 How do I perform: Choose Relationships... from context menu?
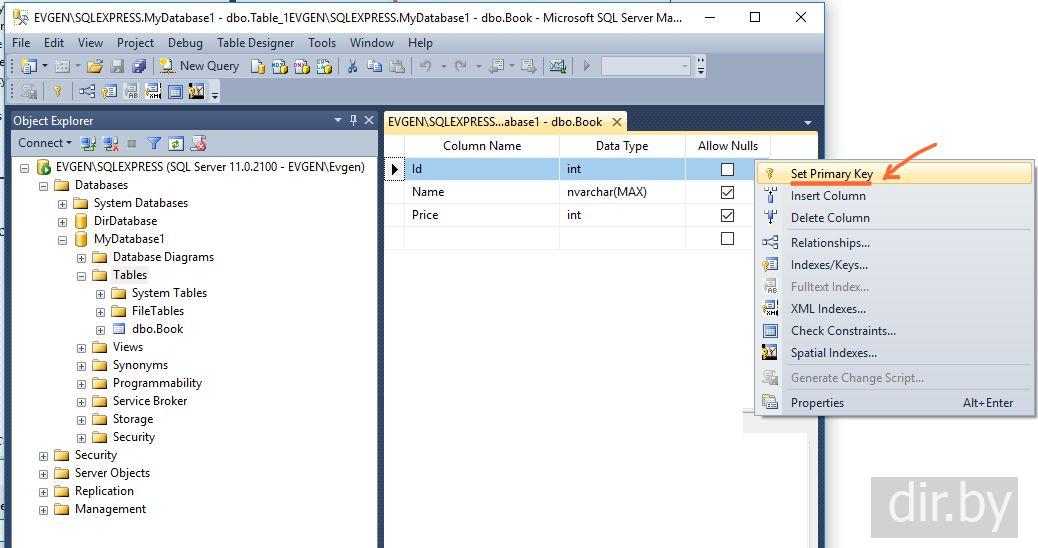coord(894,243)
